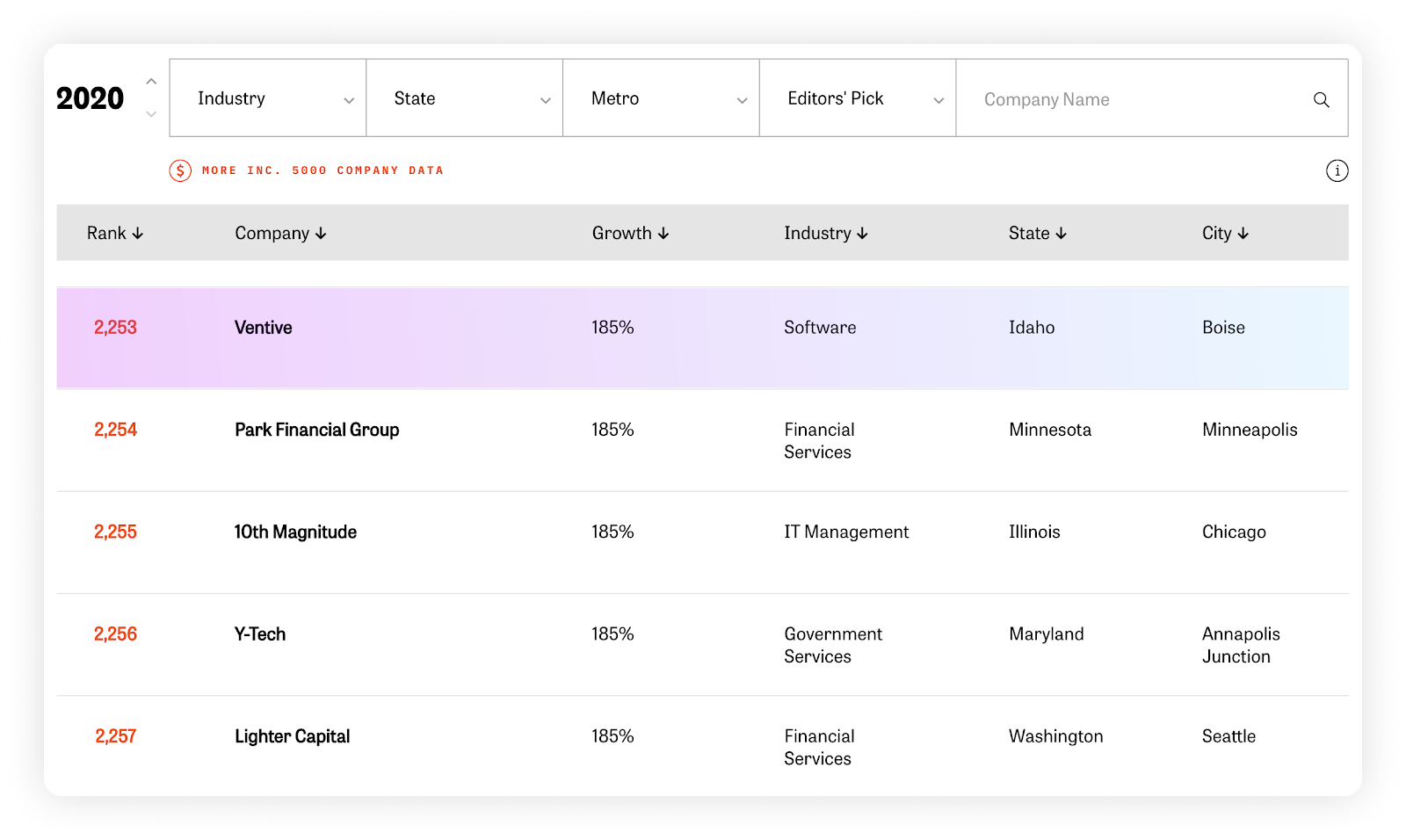Open 10th Magnitude company entry
Viewport: 1406px width, 840px height.
tap(295, 532)
